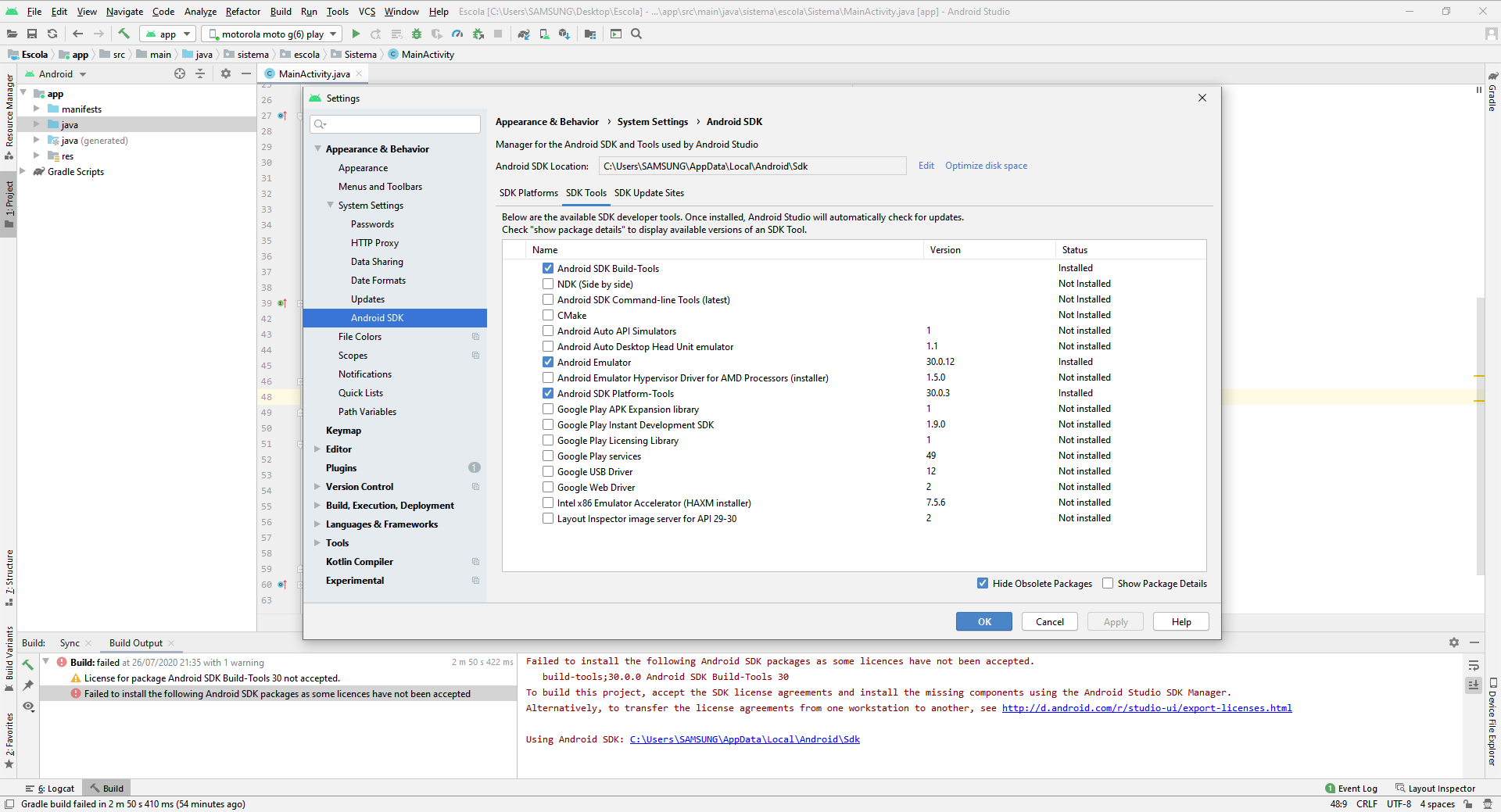The image size is (1501, 812).
Task: Open the Profile app gauge icon
Action: [x=457, y=34]
